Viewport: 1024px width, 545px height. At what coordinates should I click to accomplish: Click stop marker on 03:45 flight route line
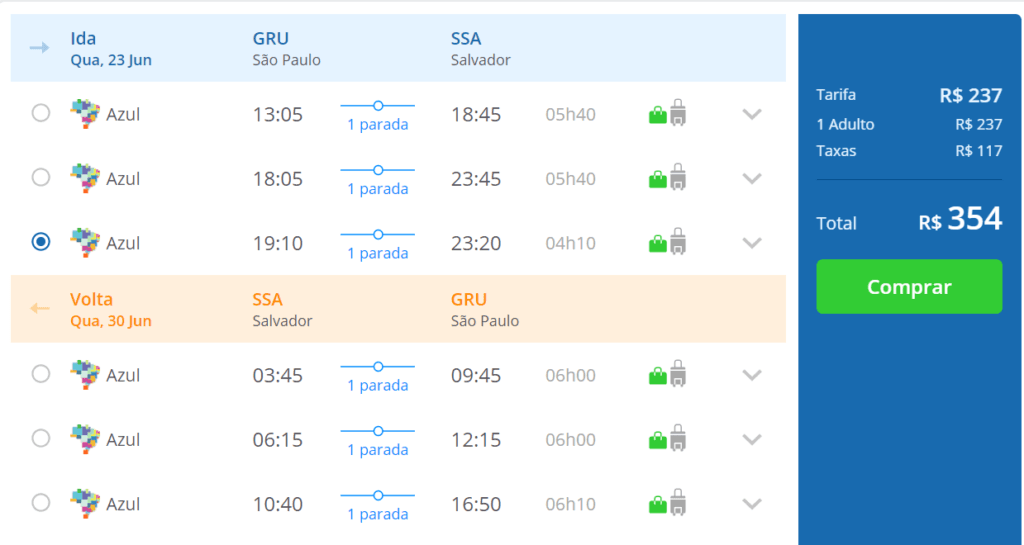coord(377,366)
